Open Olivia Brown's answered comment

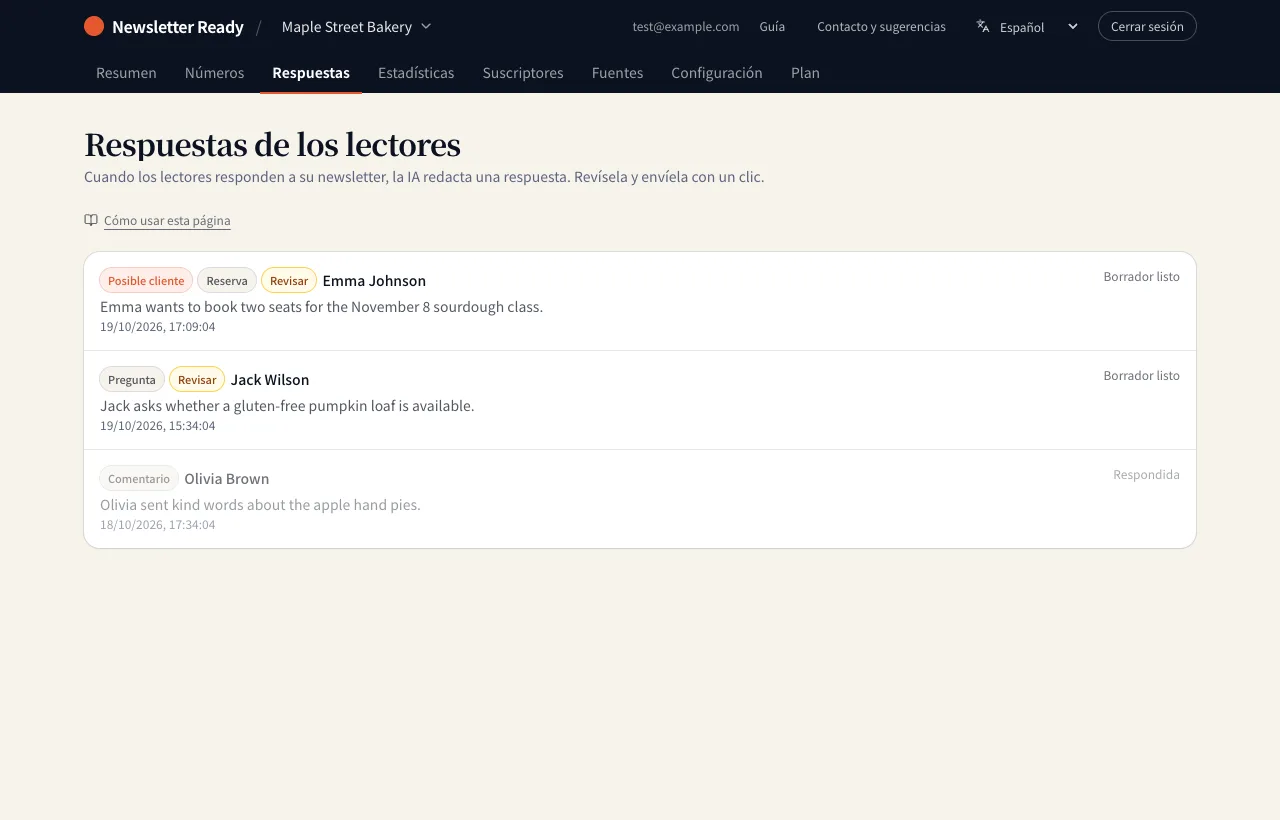click(x=640, y=499)
